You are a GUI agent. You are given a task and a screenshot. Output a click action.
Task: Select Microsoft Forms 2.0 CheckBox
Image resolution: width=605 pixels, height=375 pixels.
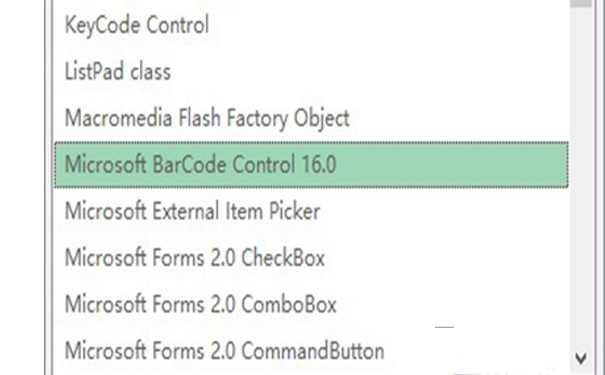[x=311, y=258]
